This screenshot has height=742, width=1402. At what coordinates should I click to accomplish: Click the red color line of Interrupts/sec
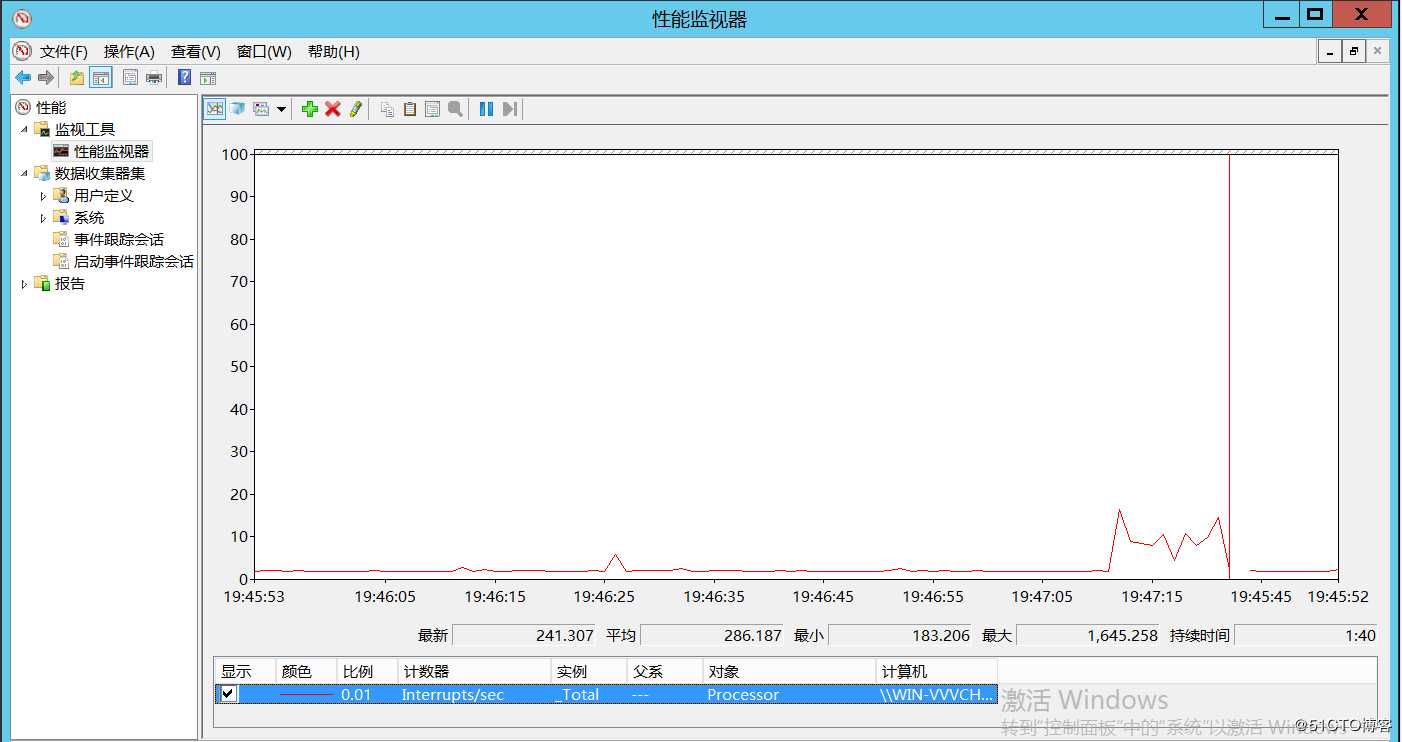click(306, 694)
